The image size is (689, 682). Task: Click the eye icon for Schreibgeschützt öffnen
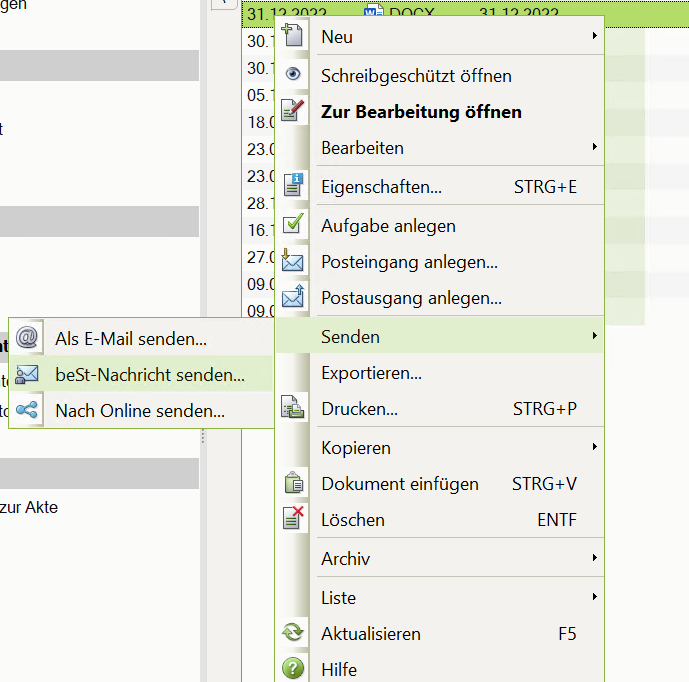point(293,74)
